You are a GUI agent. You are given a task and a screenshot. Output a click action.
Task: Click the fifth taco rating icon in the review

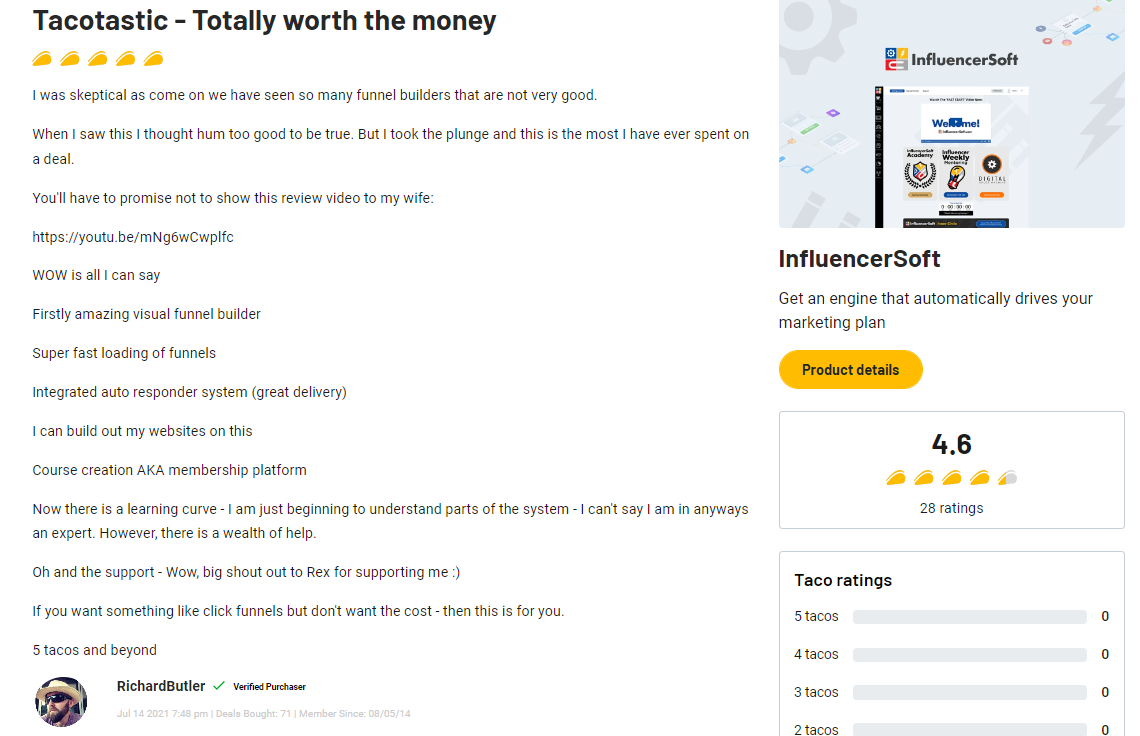pyautogui.click(x=153, y=59)
